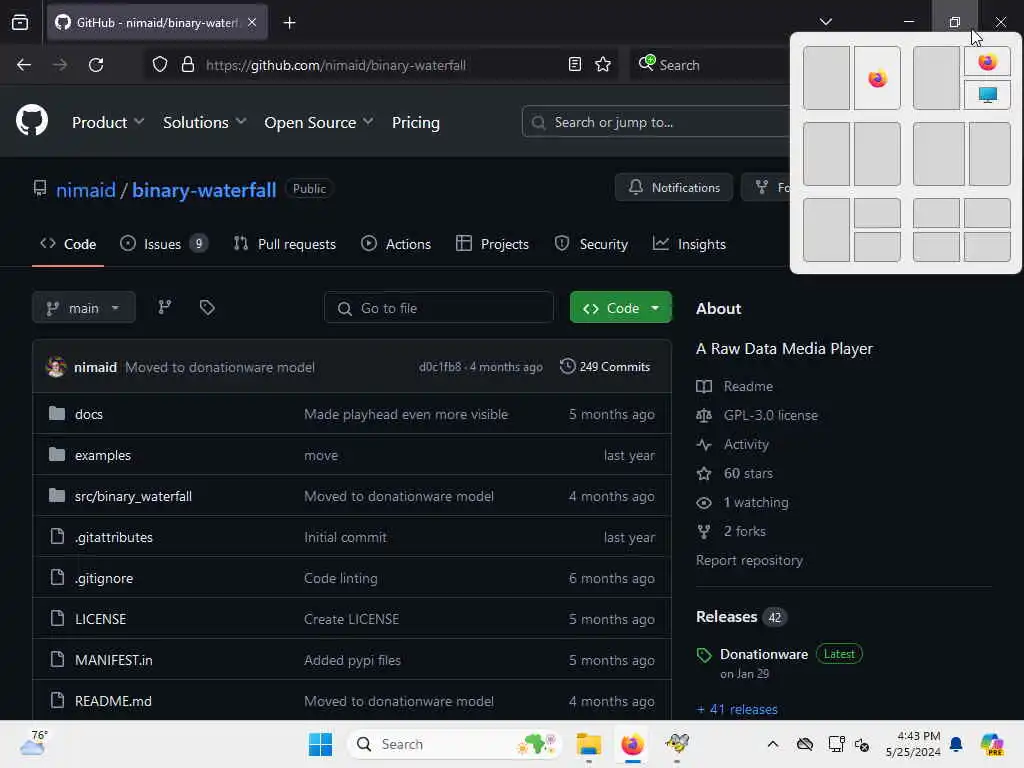Open the nimaid owner profile link
Image resolution: width=1024 pixels, height=768 pixels.
[x=86, y=189]
